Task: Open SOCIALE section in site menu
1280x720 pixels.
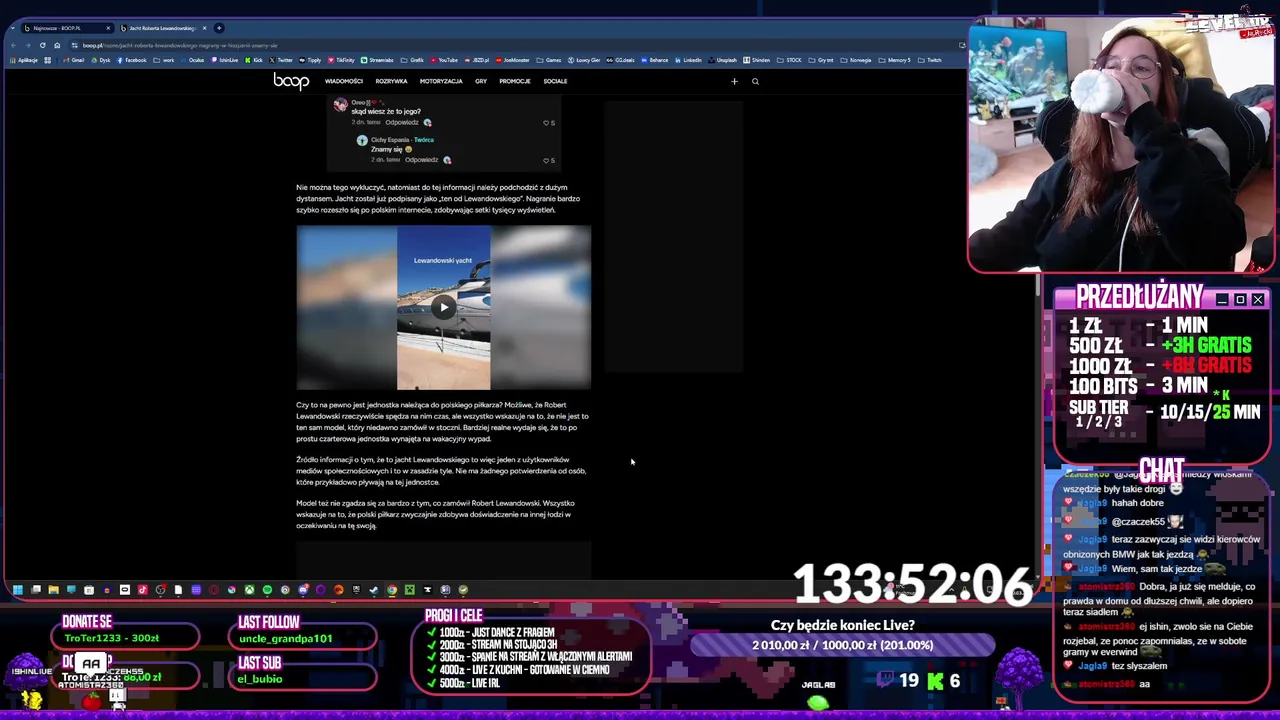Action: click(x=555, y=81)
